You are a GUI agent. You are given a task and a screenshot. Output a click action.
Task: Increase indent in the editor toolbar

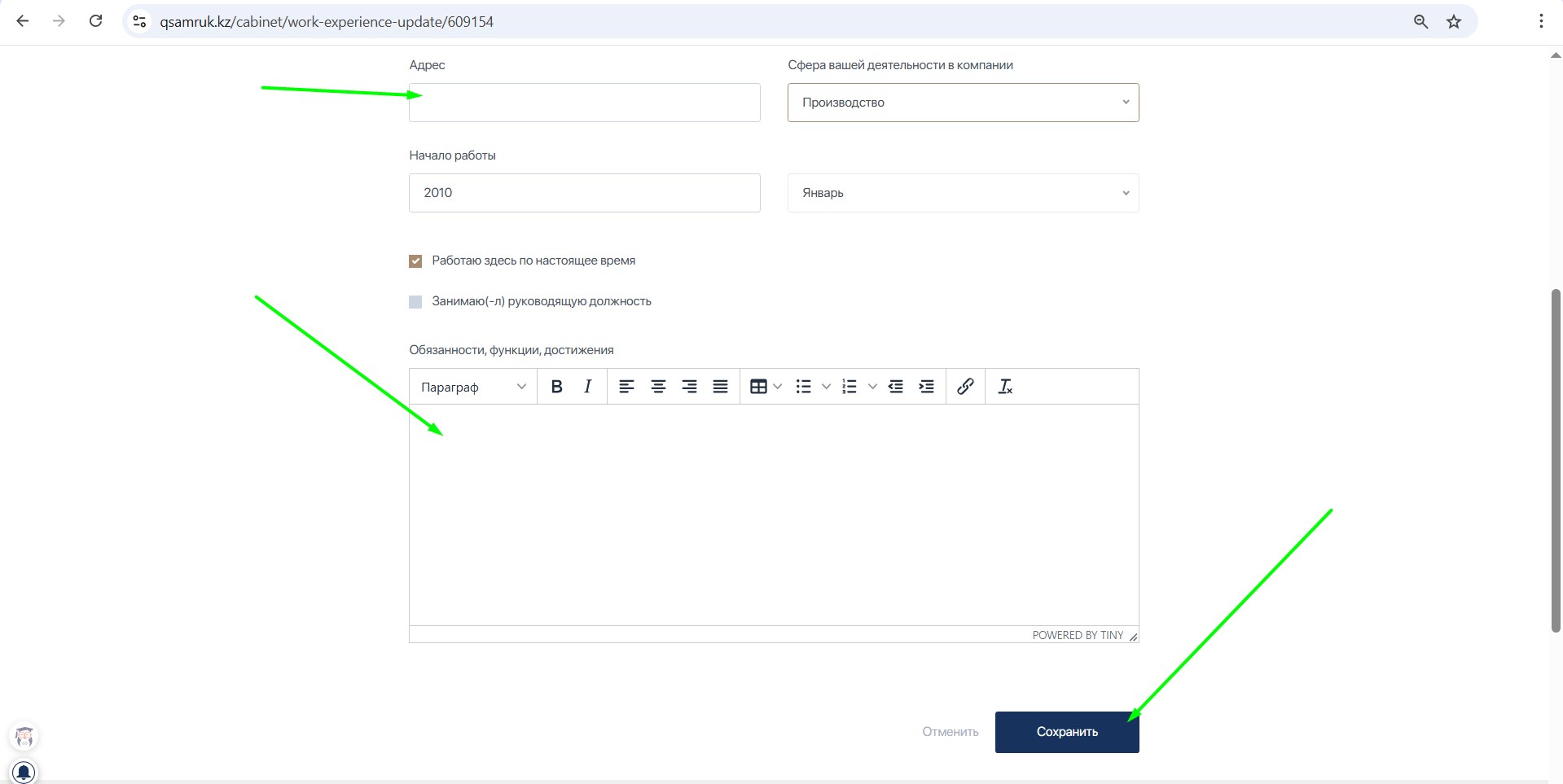(926, 387)
